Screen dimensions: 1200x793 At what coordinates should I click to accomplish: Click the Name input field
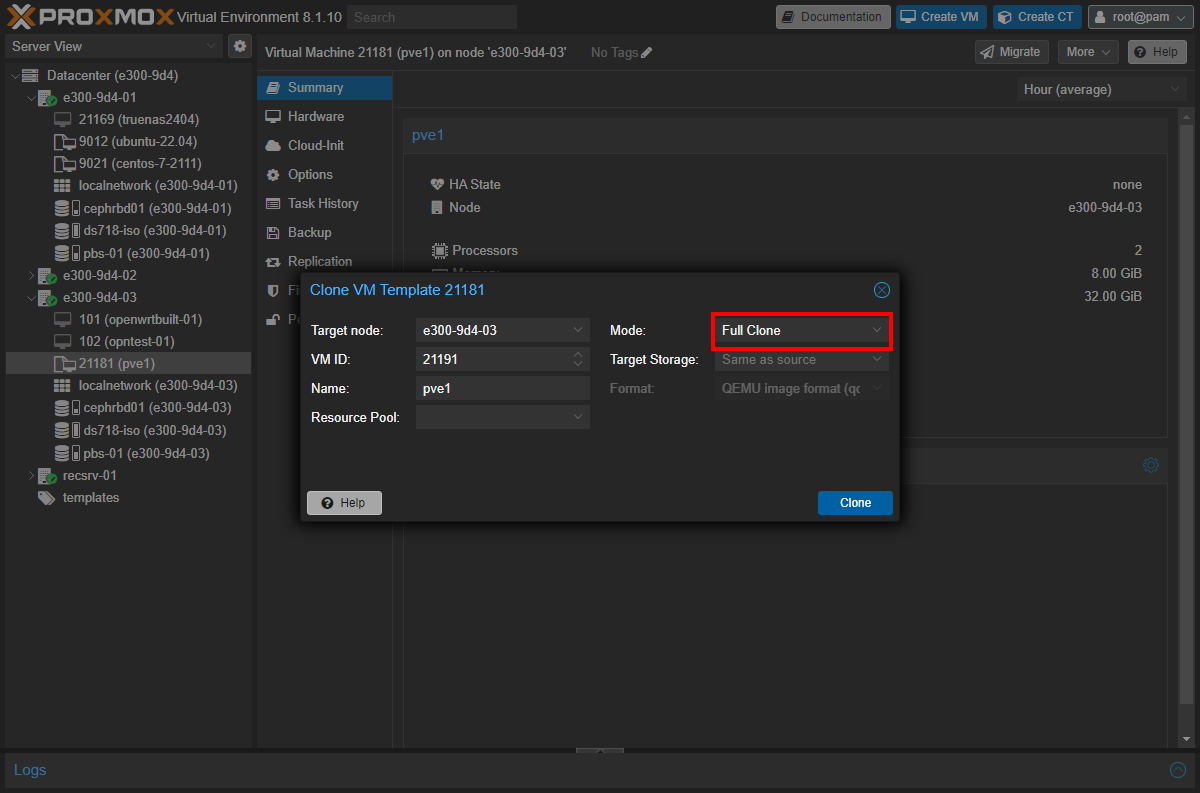[x=502, y=388]
